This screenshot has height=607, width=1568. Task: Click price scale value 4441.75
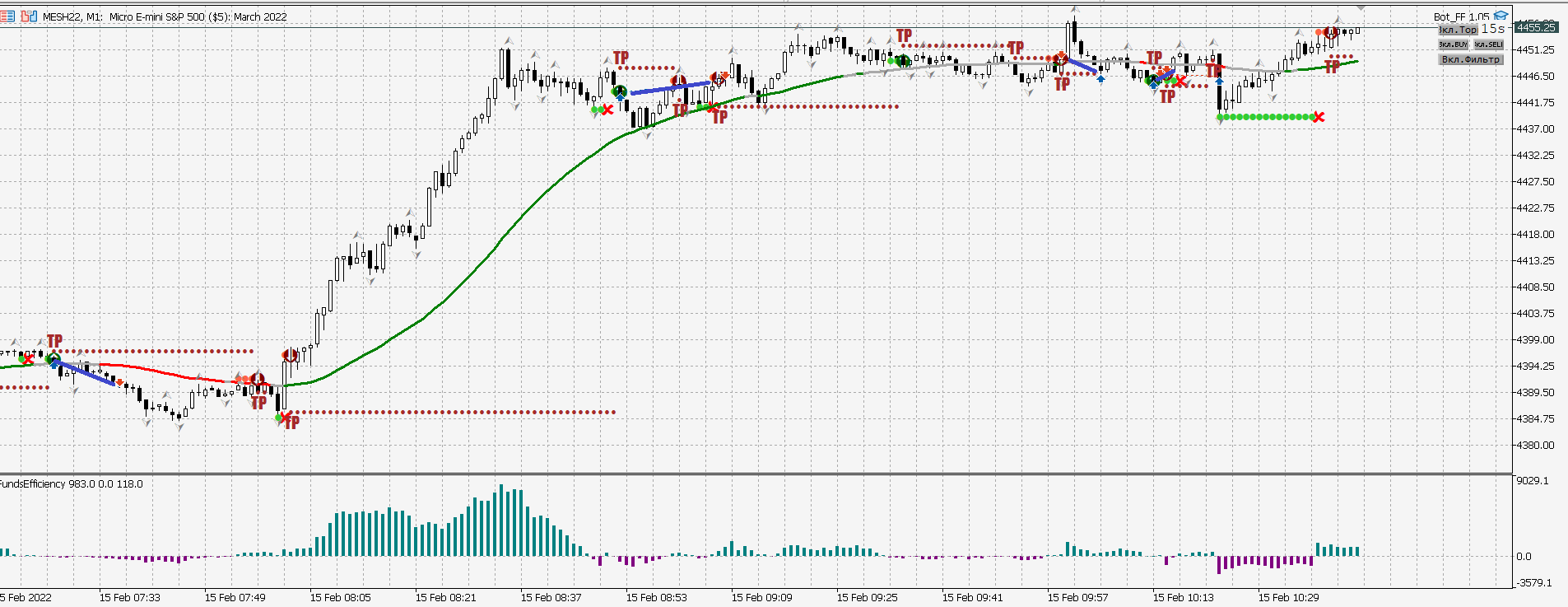(x=1536, y=102)
